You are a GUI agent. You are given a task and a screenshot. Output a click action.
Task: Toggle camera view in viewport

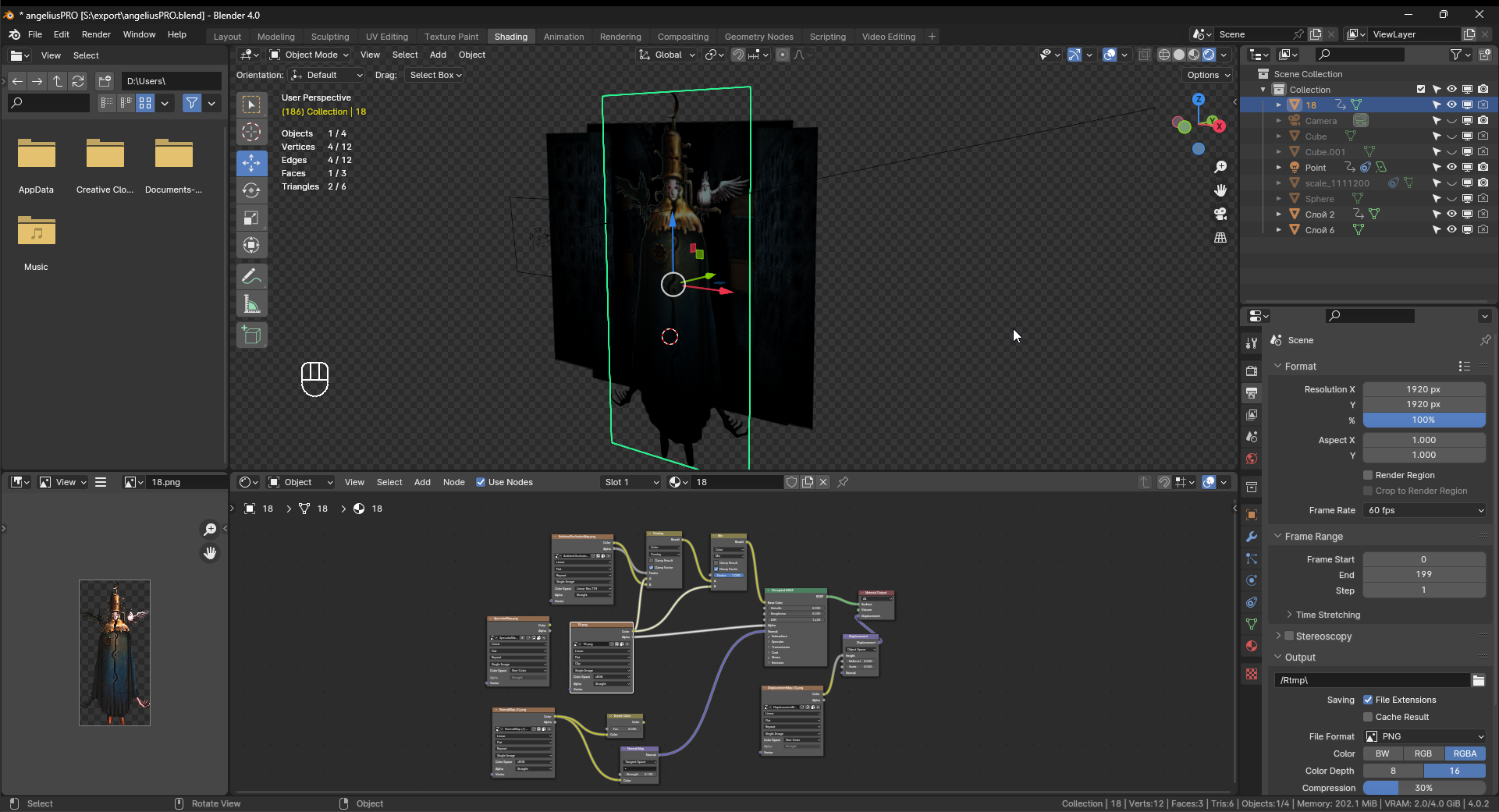tap(1220, 214)
